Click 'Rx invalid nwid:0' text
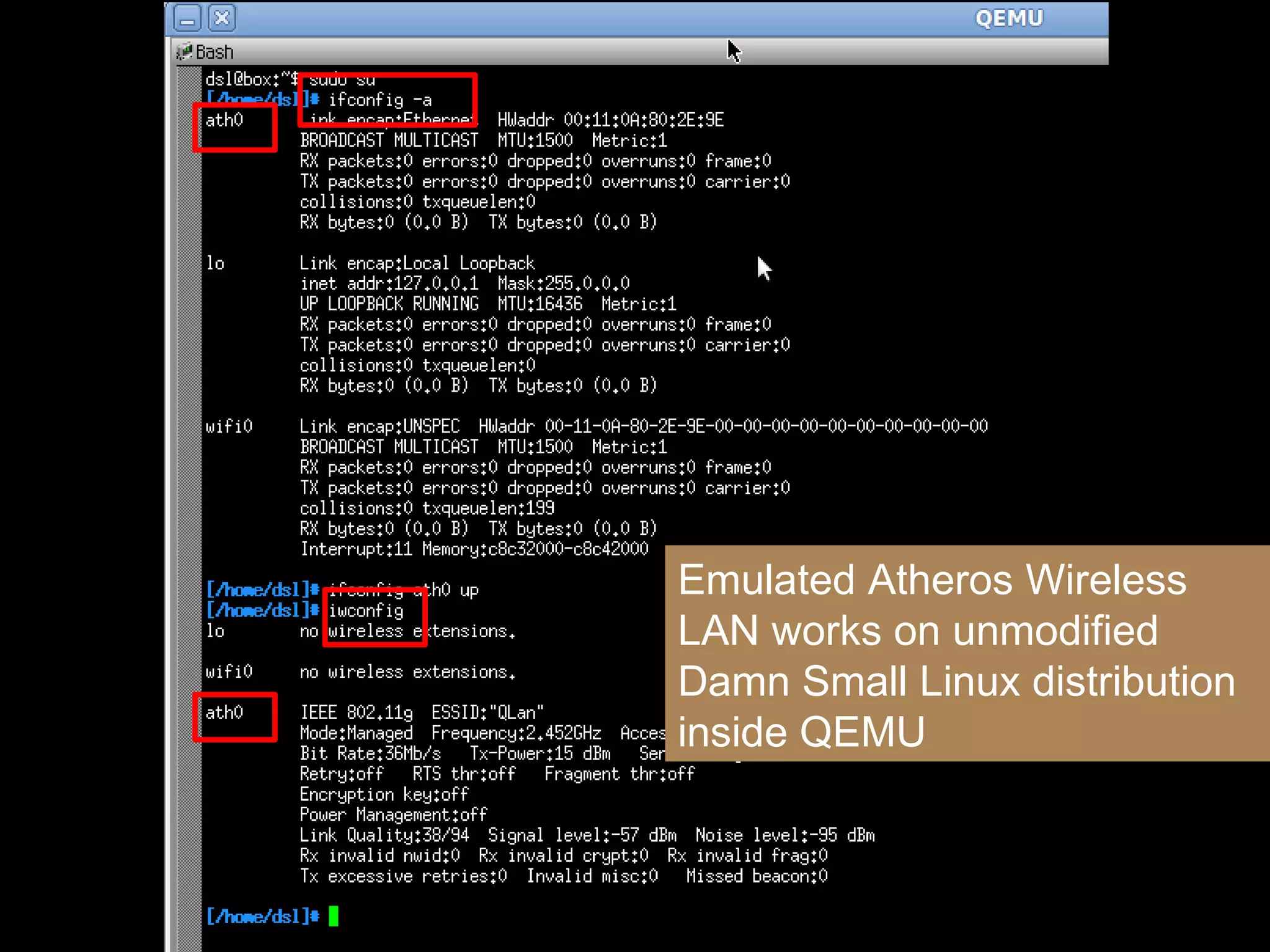This screenshot has height=952, width=1270. tap(380, 856)
